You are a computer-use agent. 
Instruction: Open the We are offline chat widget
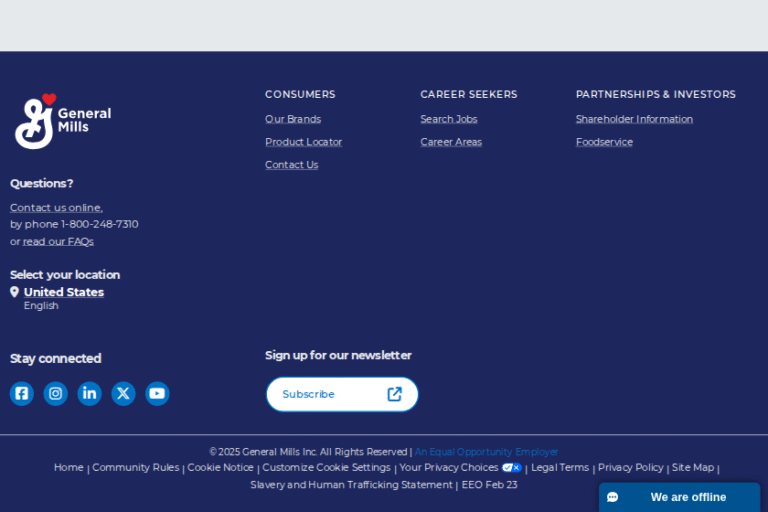pyautogui.click(x=679, y=497)
